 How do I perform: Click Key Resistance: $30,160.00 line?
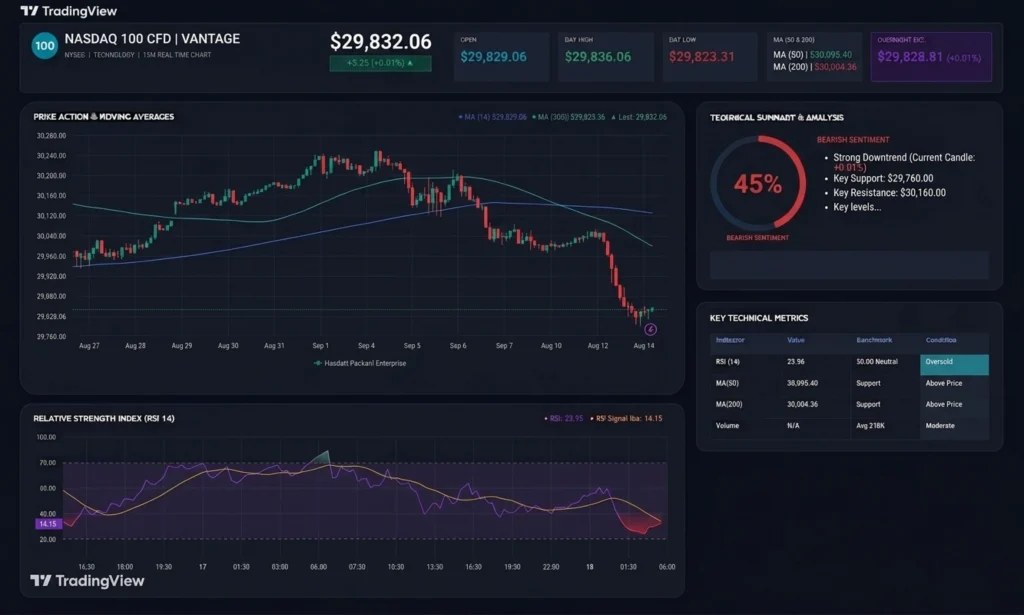tap(889, 193)
